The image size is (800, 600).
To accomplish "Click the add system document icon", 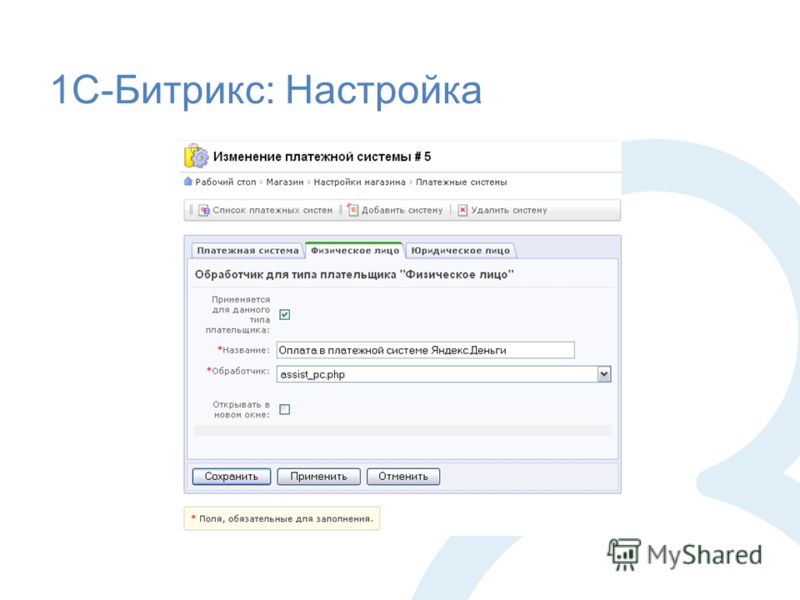I will pos(353,210).
